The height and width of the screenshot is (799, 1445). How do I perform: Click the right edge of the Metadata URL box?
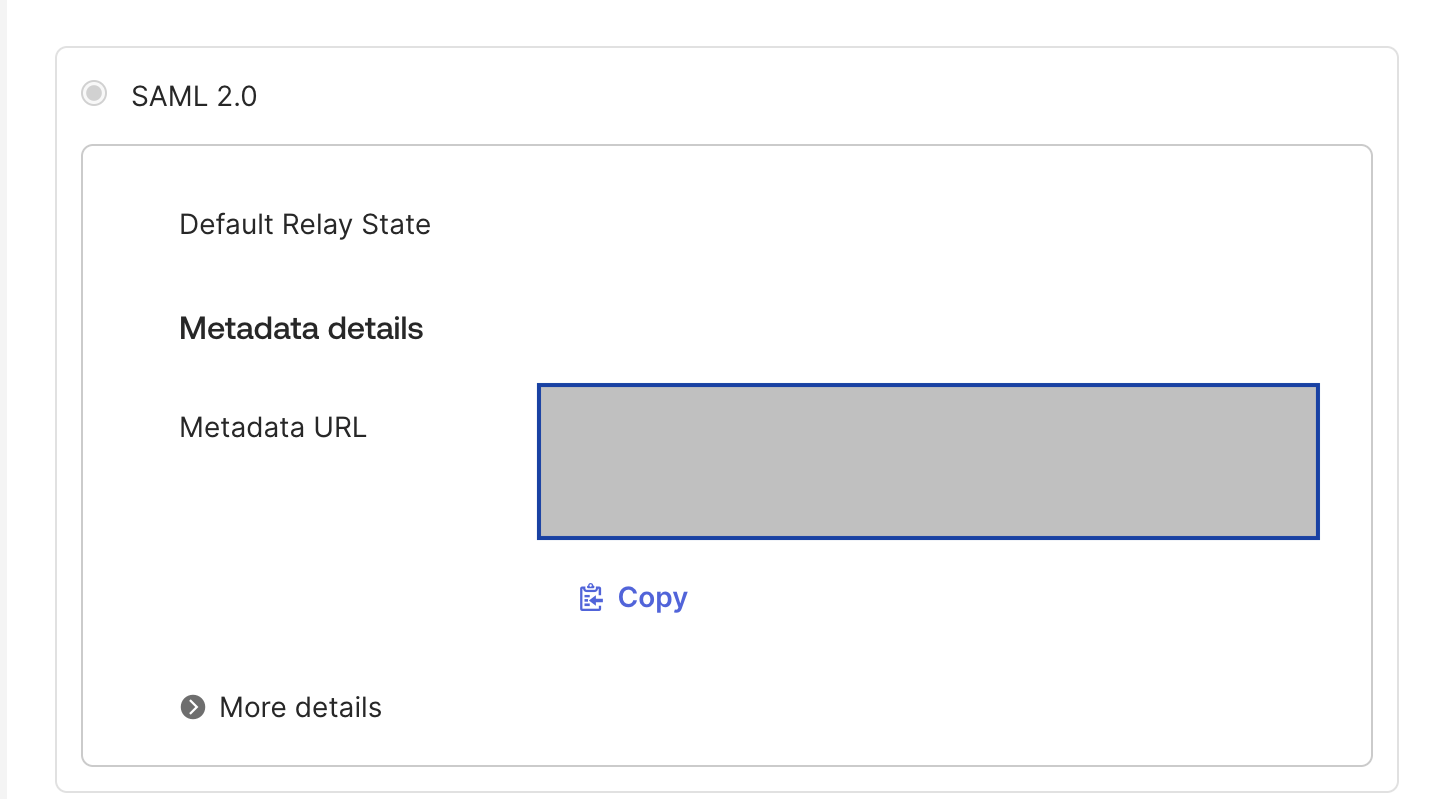[1310, 461]
